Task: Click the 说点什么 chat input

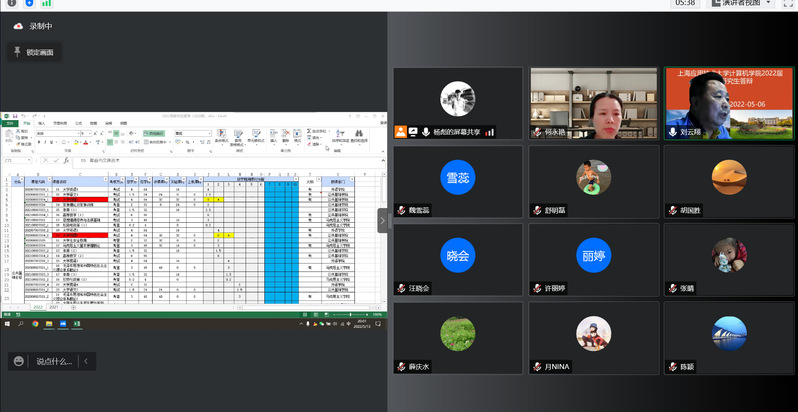Action: click(56, 361)
